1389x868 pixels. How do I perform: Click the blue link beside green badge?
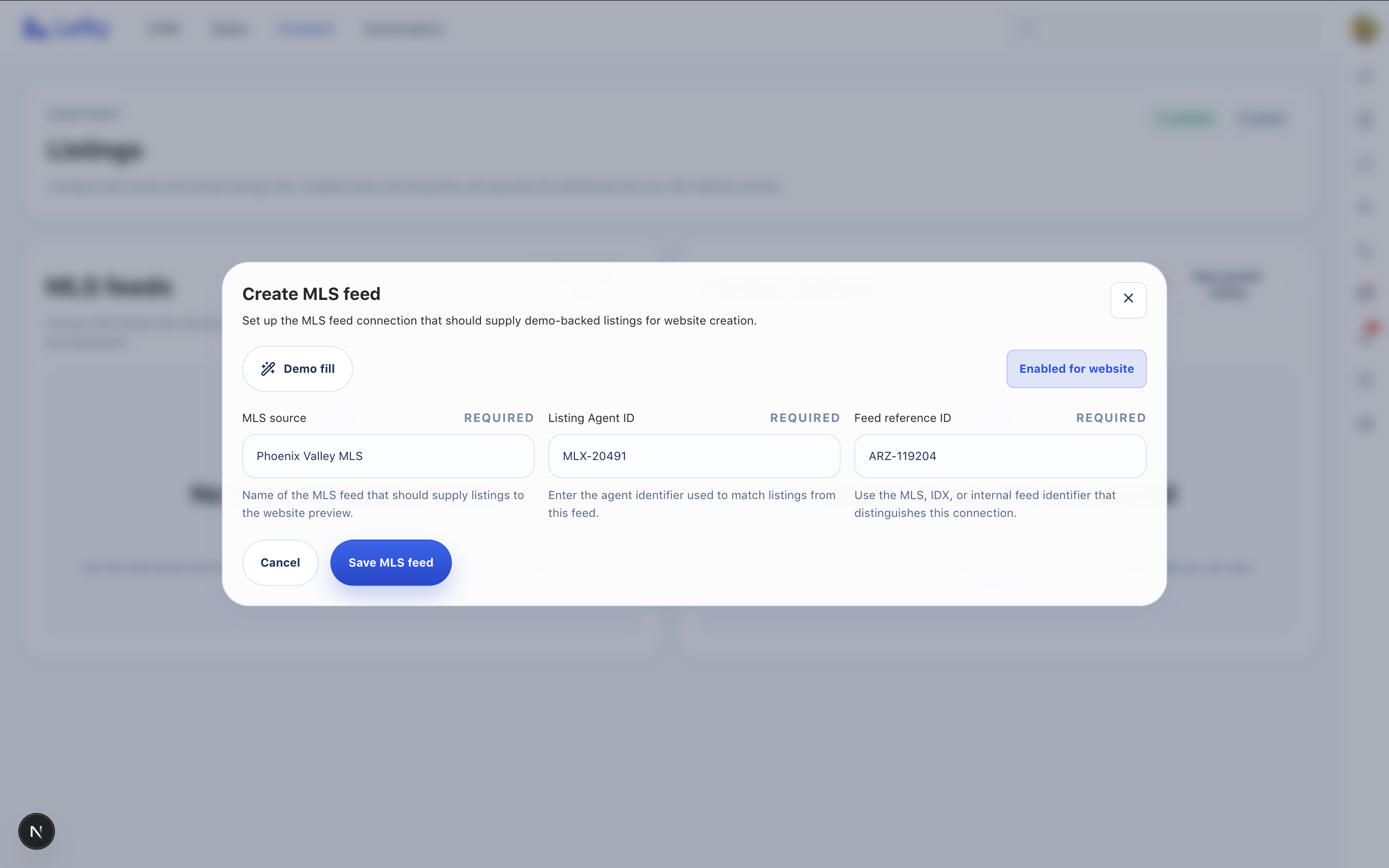click(x=1261, y=118)
